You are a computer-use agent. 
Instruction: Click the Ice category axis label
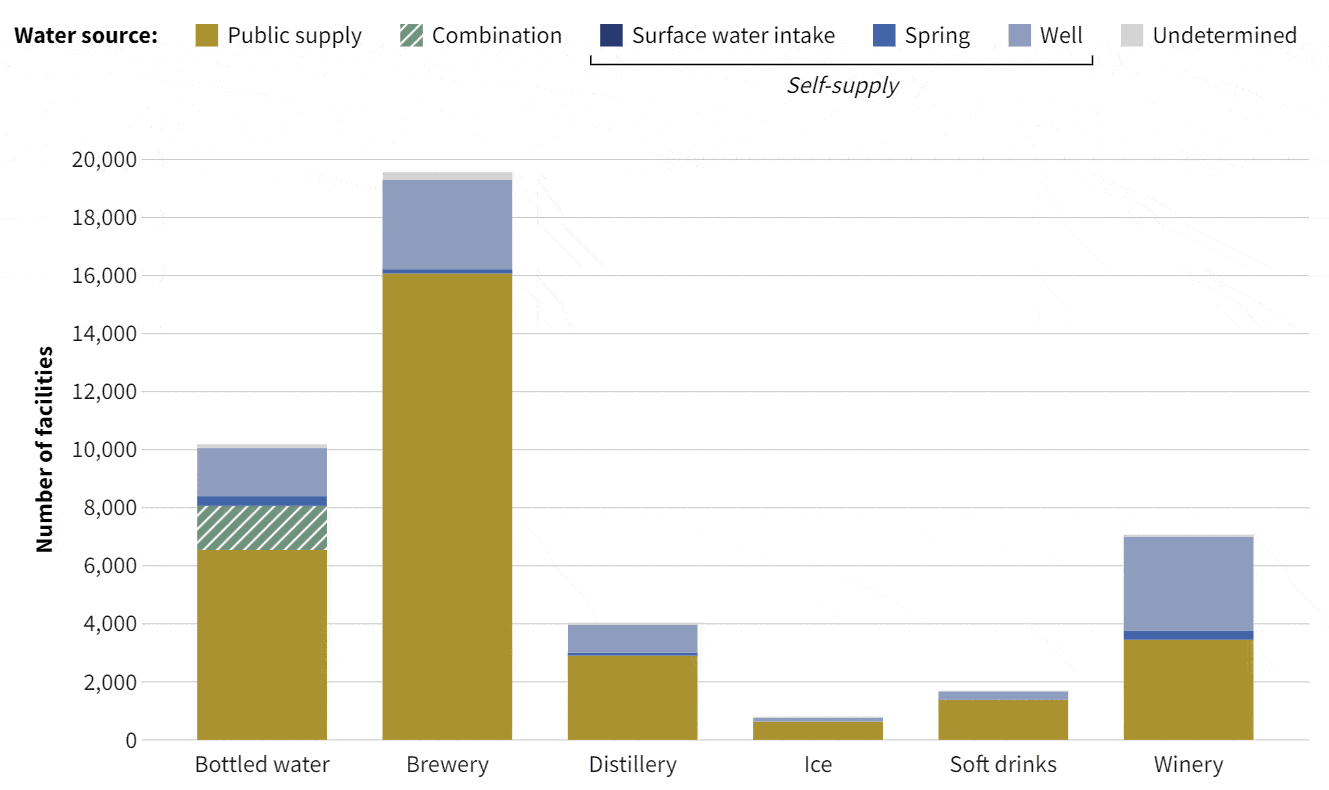click(x=818, y=765)
